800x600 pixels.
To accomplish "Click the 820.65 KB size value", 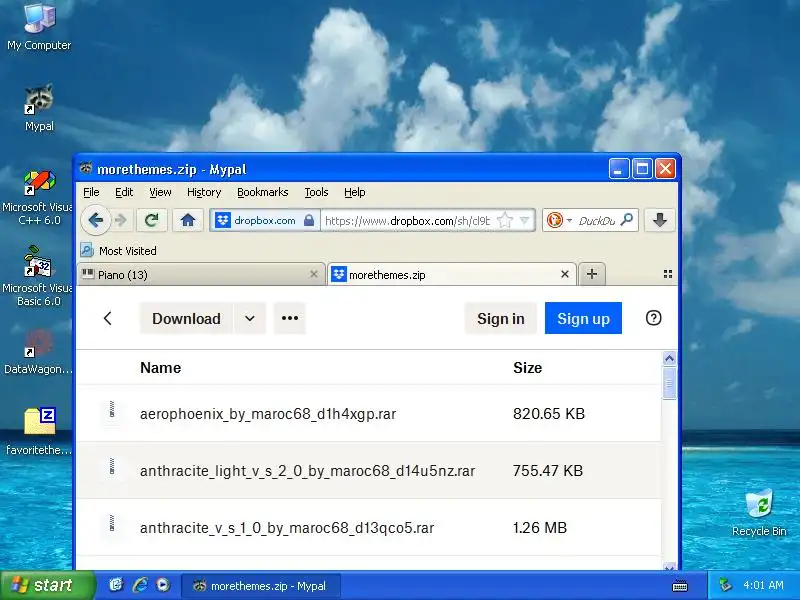I will [x=549, y=413].
